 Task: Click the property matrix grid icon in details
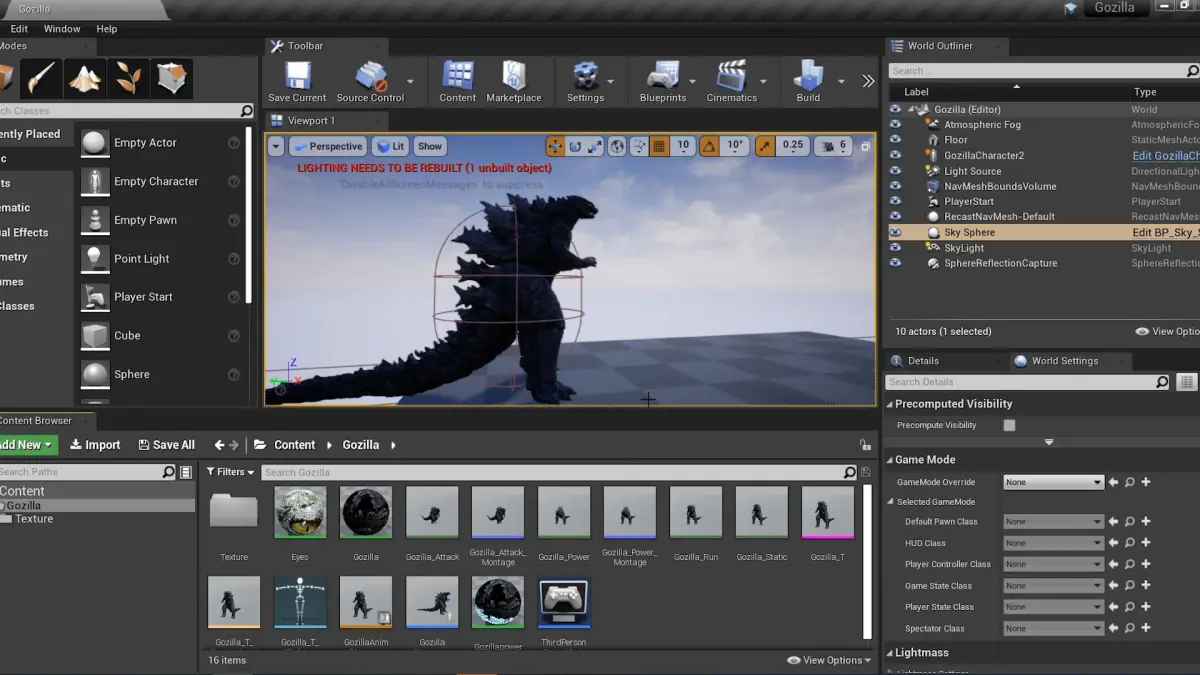(x=1187, y=382)
